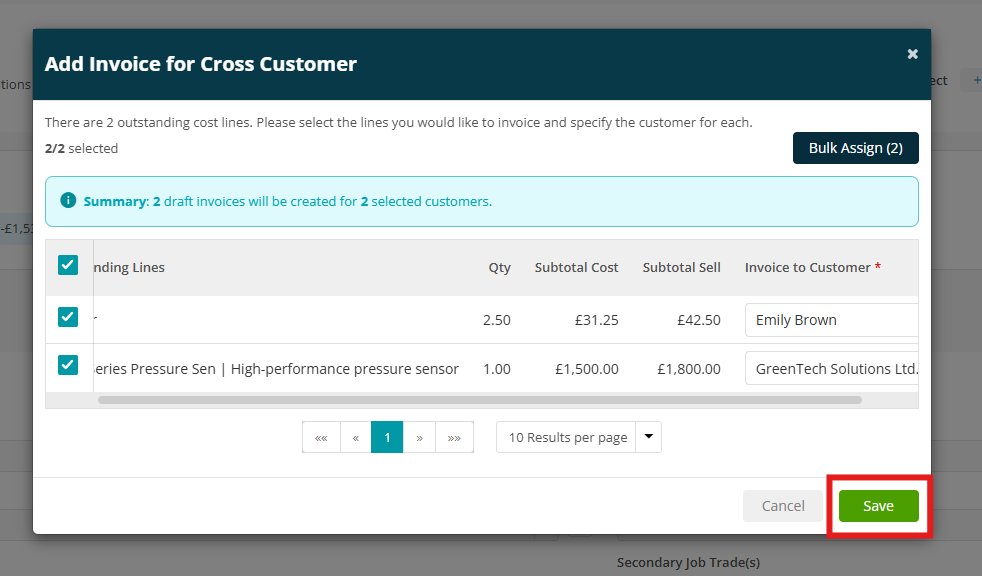Viewport: 982px width, 576px height.
Task: Close the Add Invoice dialog with X
Action: coord(912,54)
